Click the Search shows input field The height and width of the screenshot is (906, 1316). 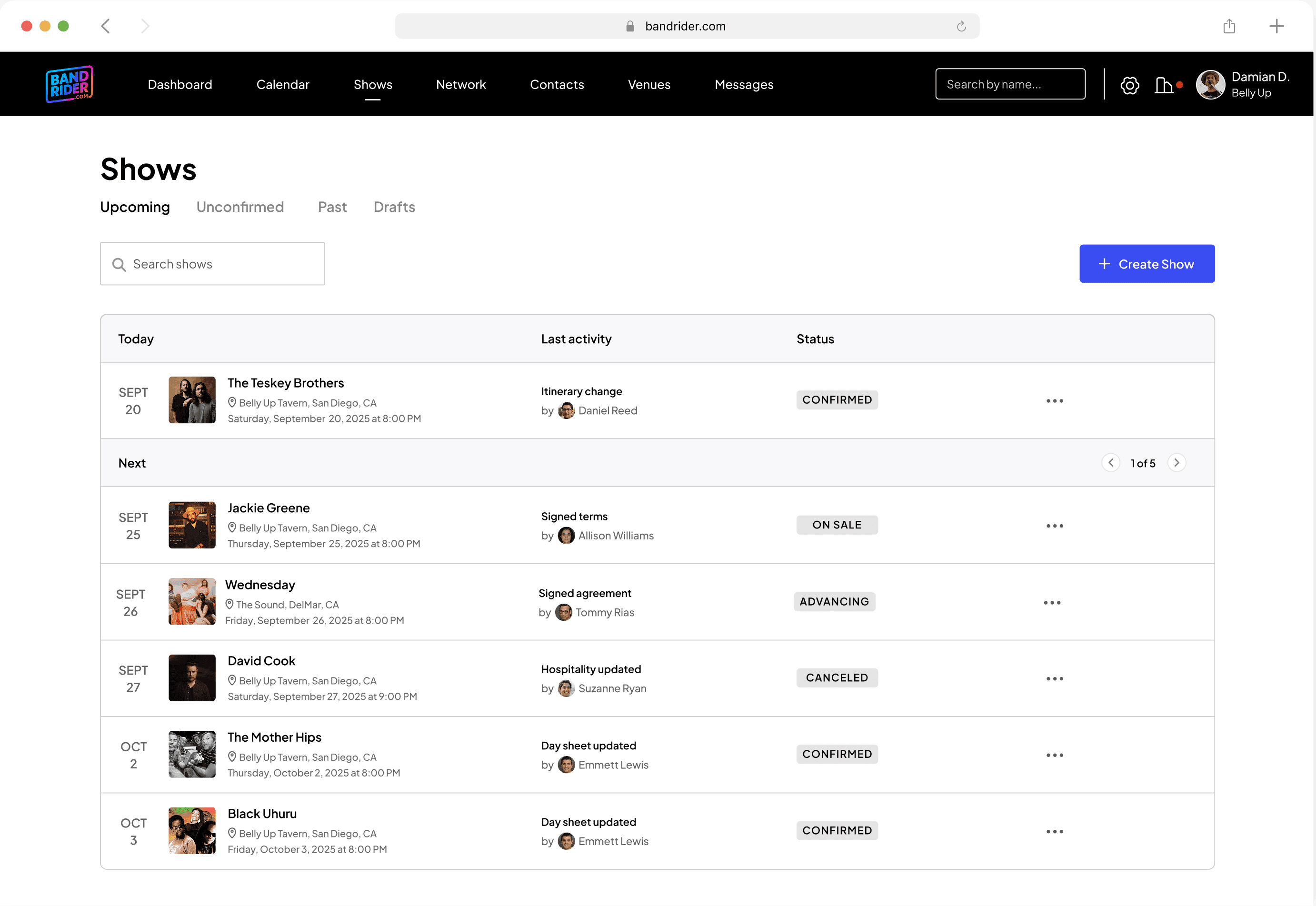pyautogui.click(x=212, y=264)
